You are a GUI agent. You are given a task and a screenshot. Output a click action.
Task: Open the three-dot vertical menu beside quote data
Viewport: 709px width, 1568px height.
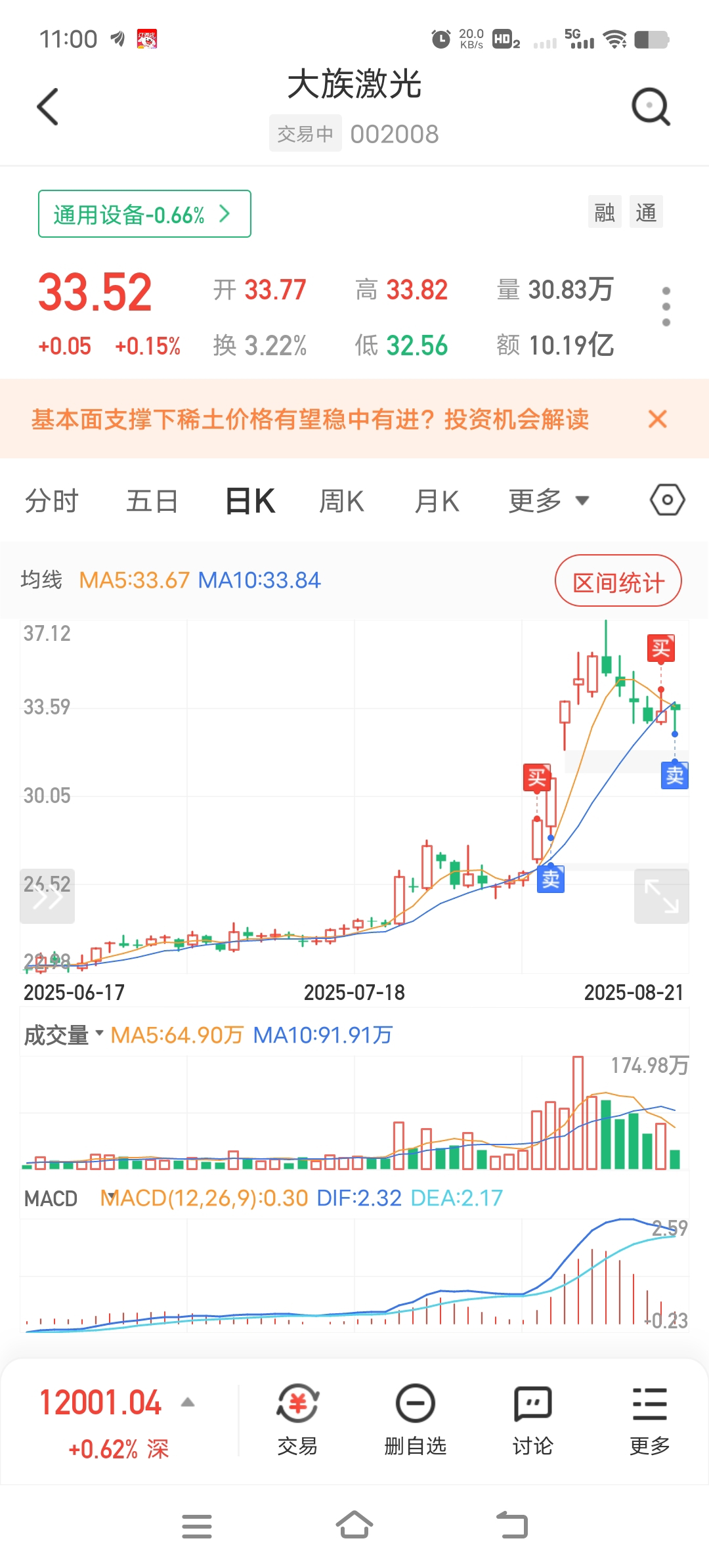pos(666,307)
